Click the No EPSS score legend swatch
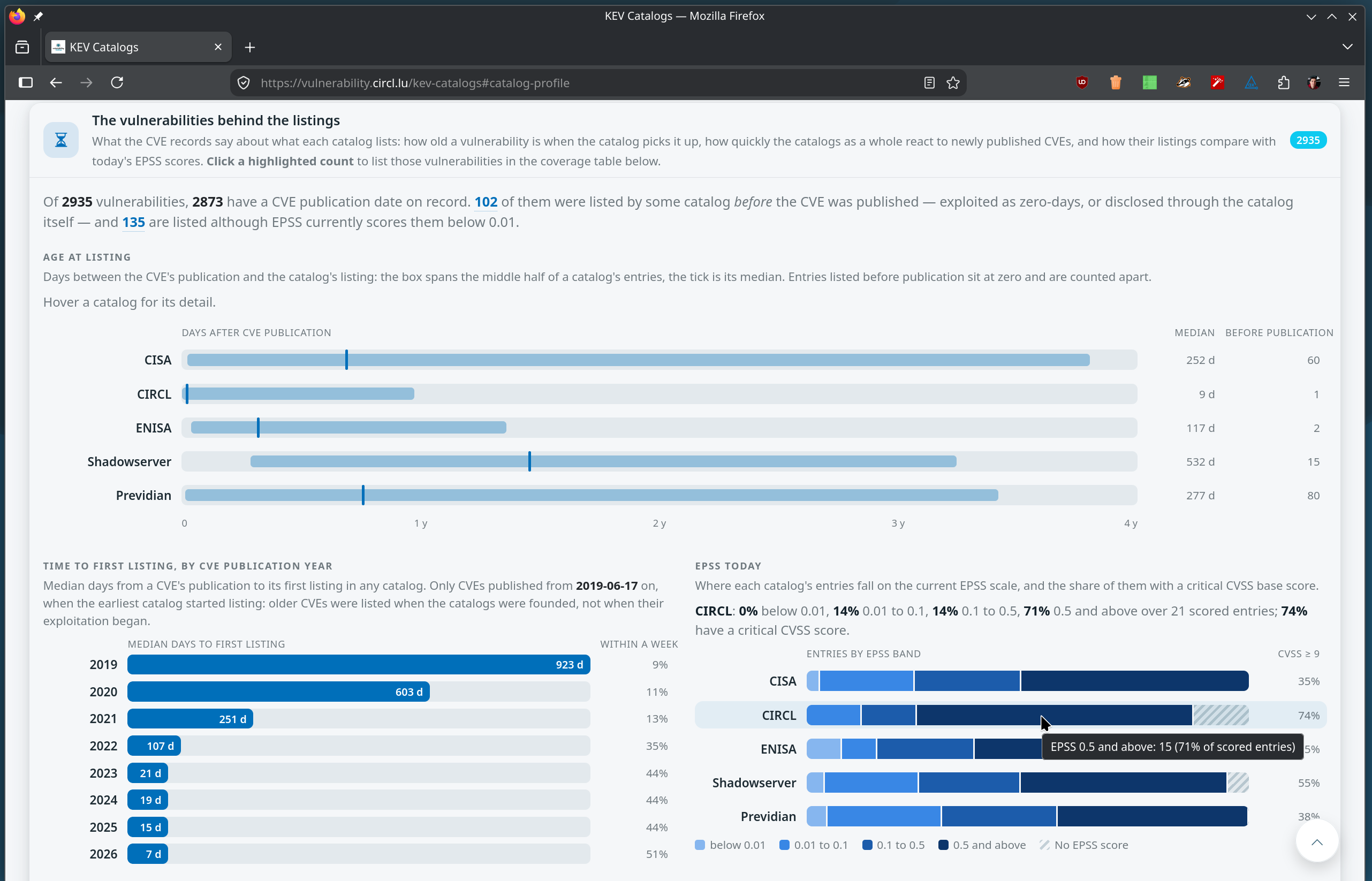This screenshot has width=1372, height=881. click(x=1045, y=845)
